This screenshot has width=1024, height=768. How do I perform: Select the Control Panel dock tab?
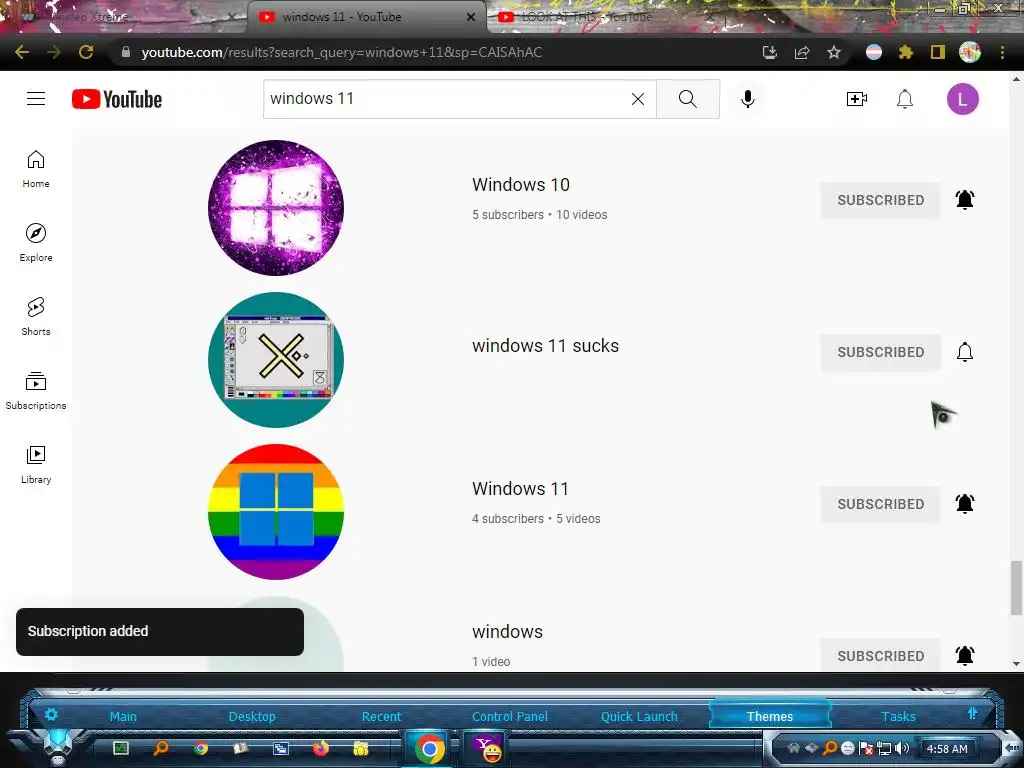(x=510, y=716)
